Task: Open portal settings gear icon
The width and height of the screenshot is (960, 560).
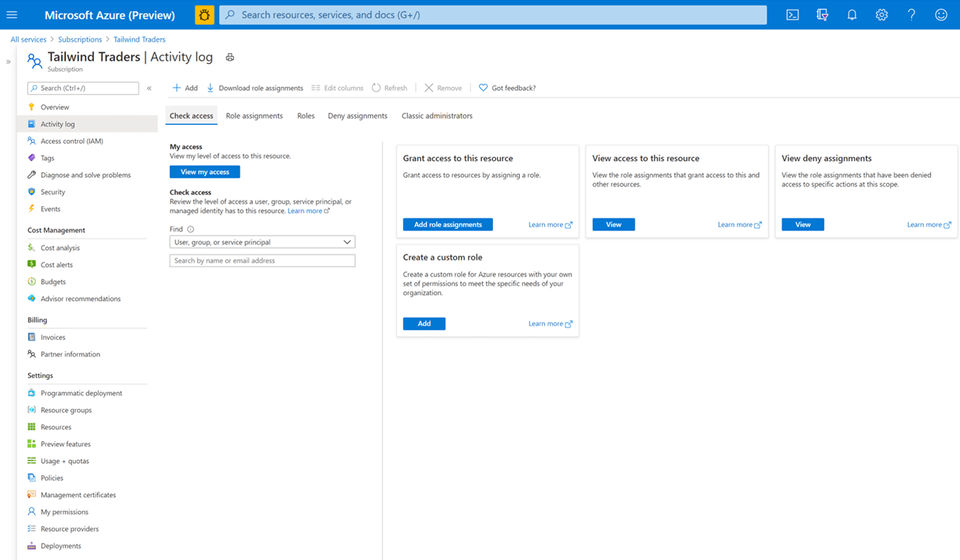Action: [881, 15]
